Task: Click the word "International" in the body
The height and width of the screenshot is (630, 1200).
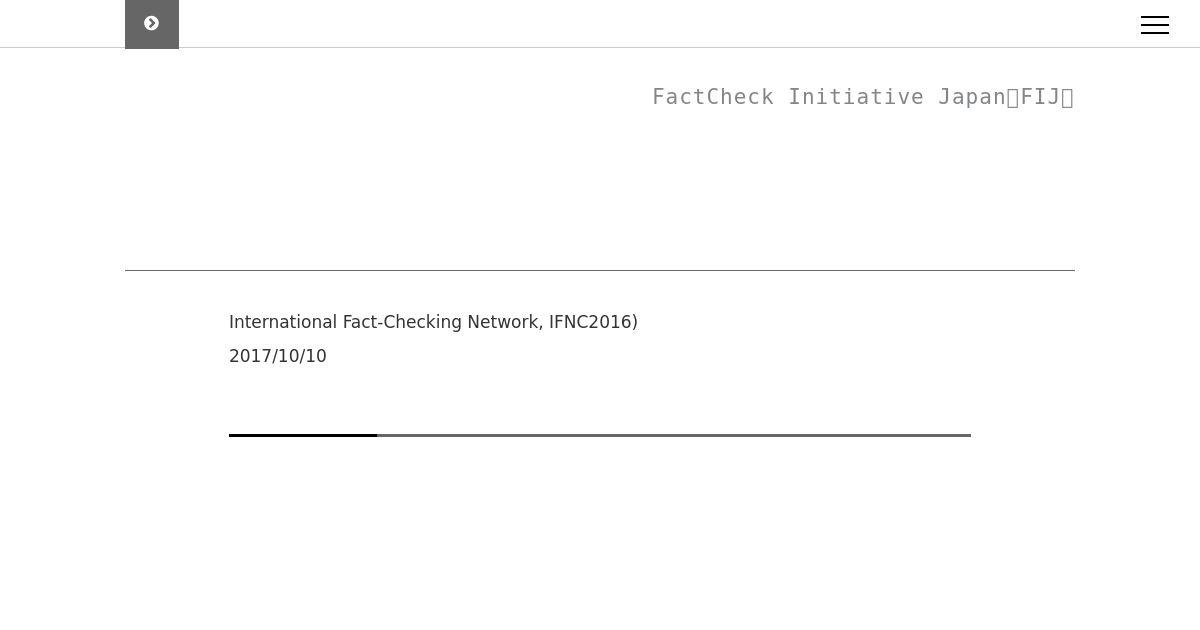Action: coord(283,322)
